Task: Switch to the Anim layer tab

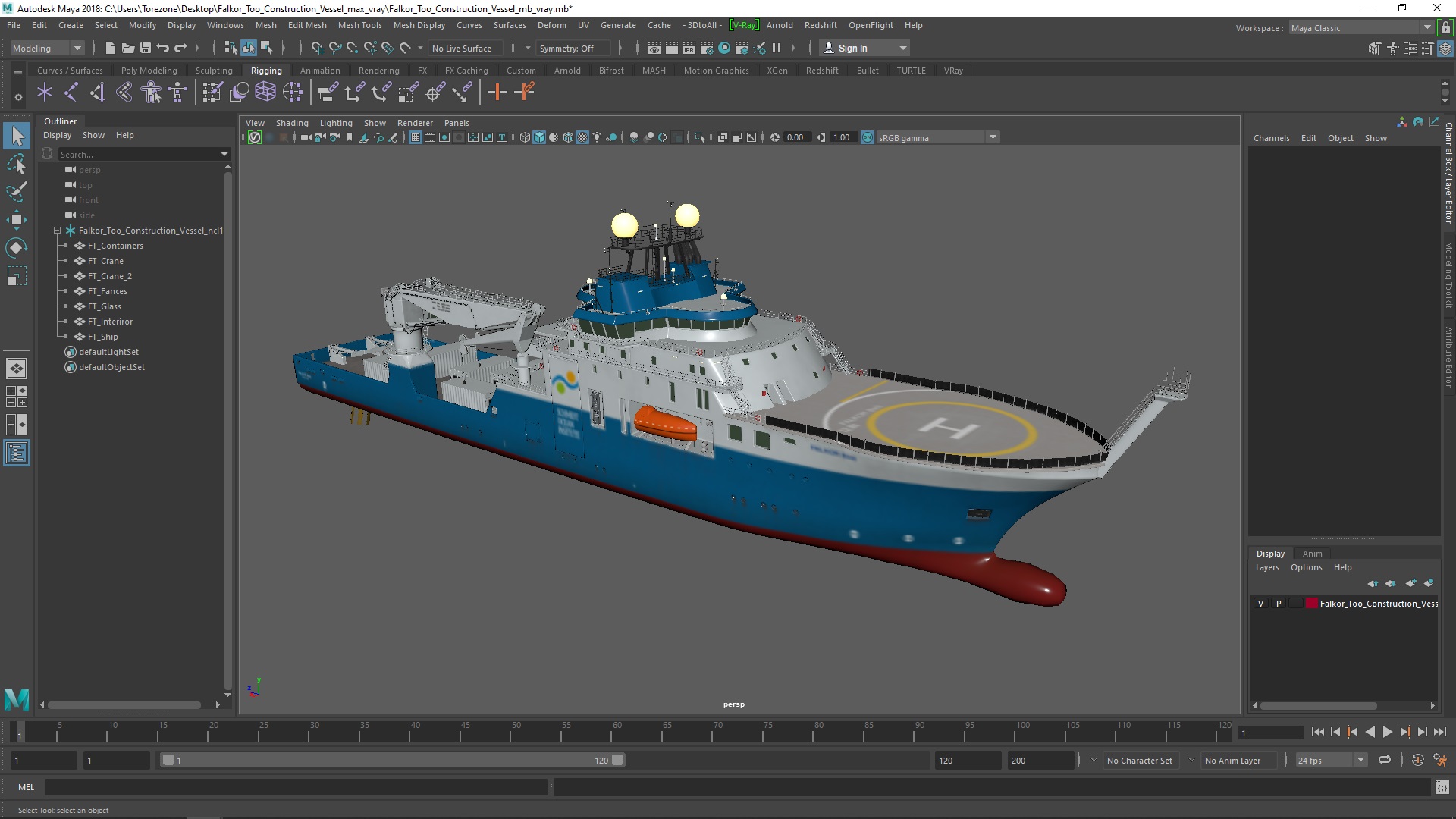Action: (1312, 554)
